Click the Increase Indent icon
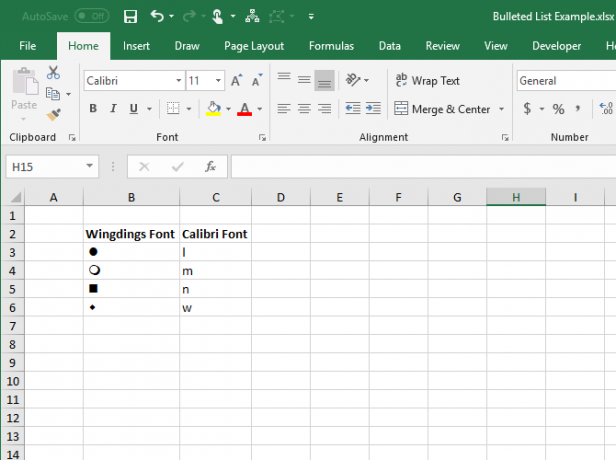The width and height of the screenshot is (616, 460). coord(373,108)
